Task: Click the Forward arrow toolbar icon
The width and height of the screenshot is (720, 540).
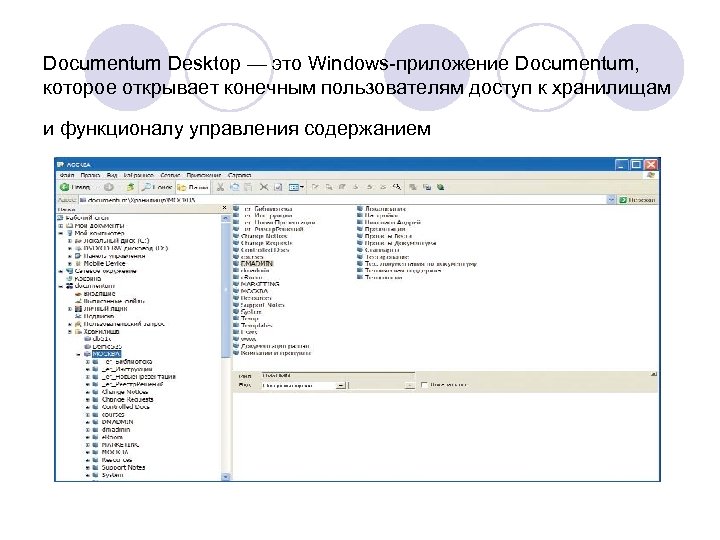Action: [109, 187]
